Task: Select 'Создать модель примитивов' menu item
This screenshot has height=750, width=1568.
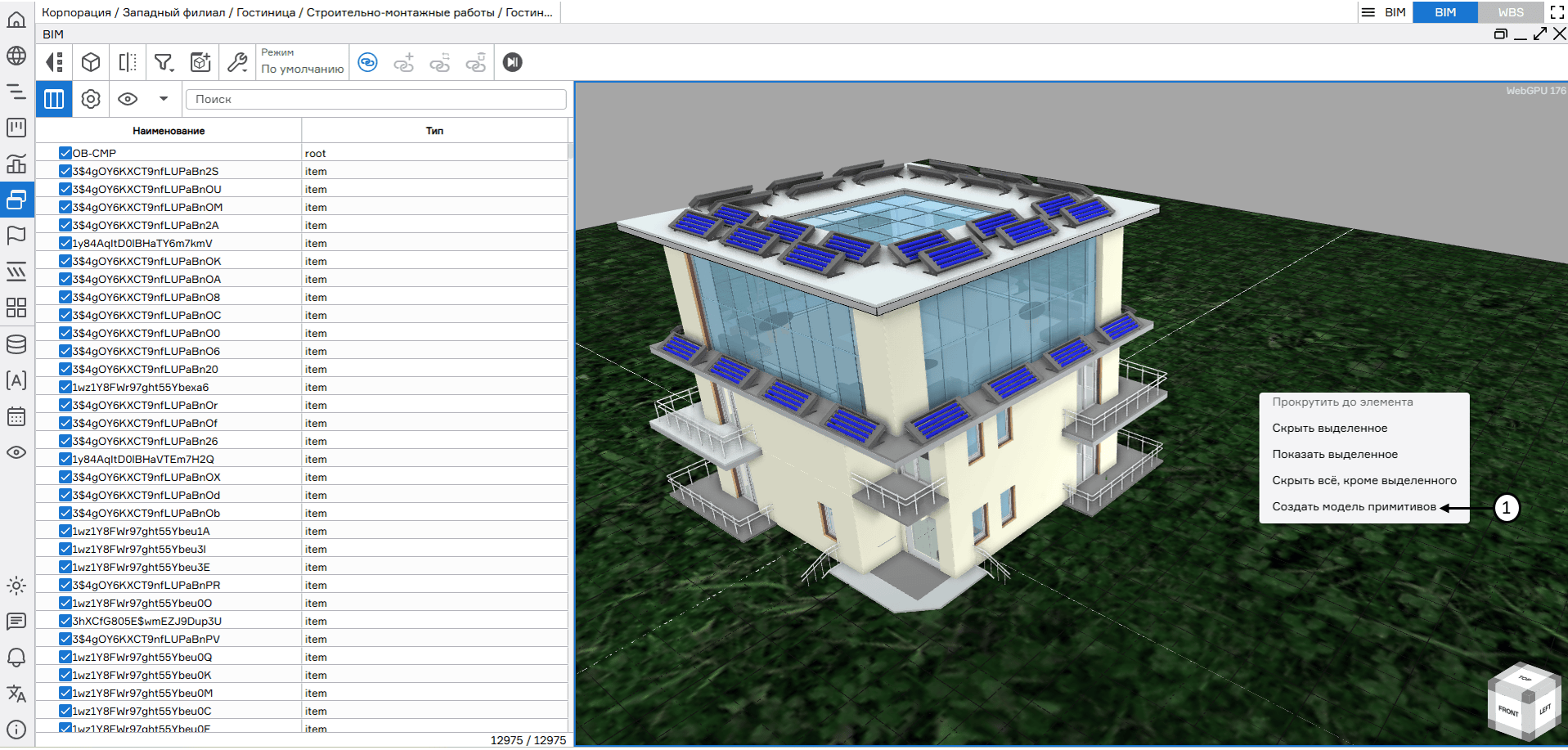Action: click(x=1354, y=506)
